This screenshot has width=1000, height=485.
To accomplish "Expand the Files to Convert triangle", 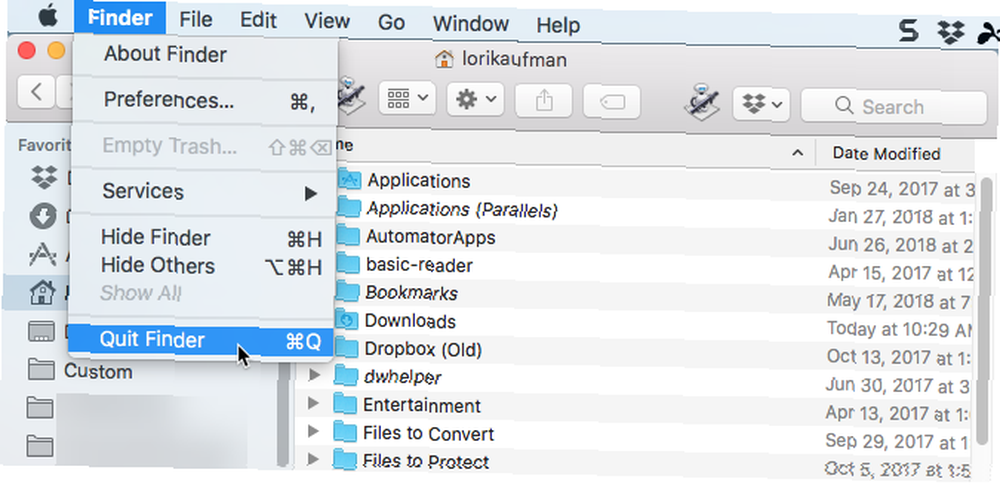I will pyautogui.click(x=312, y=431).
